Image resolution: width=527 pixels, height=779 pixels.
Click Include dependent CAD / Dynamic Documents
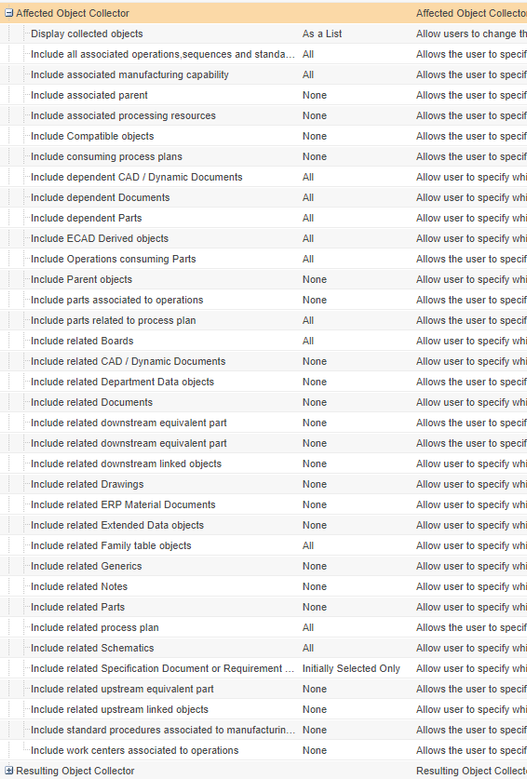(x=137, y=177)
